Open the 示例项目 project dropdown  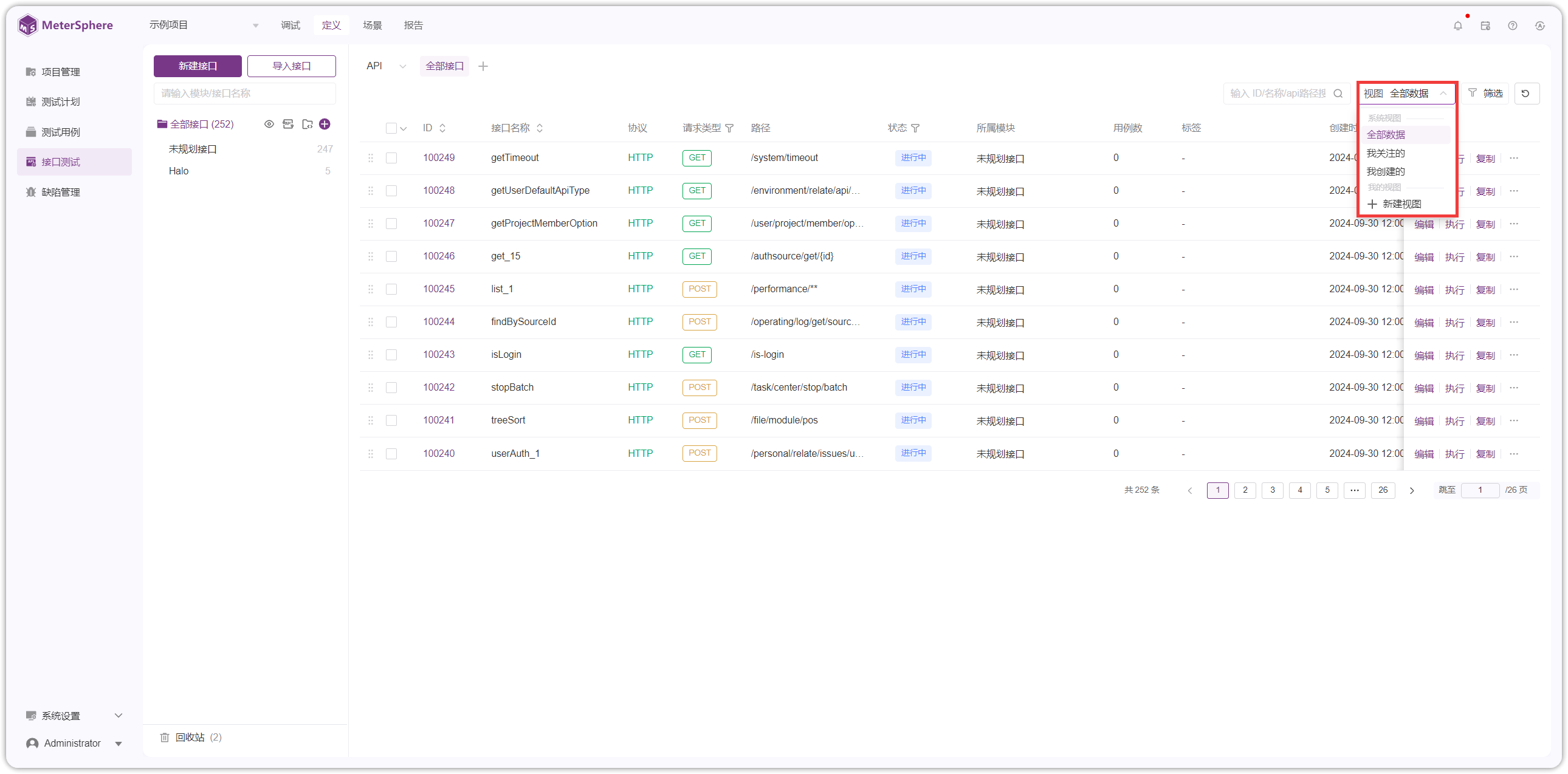[205, 25]
